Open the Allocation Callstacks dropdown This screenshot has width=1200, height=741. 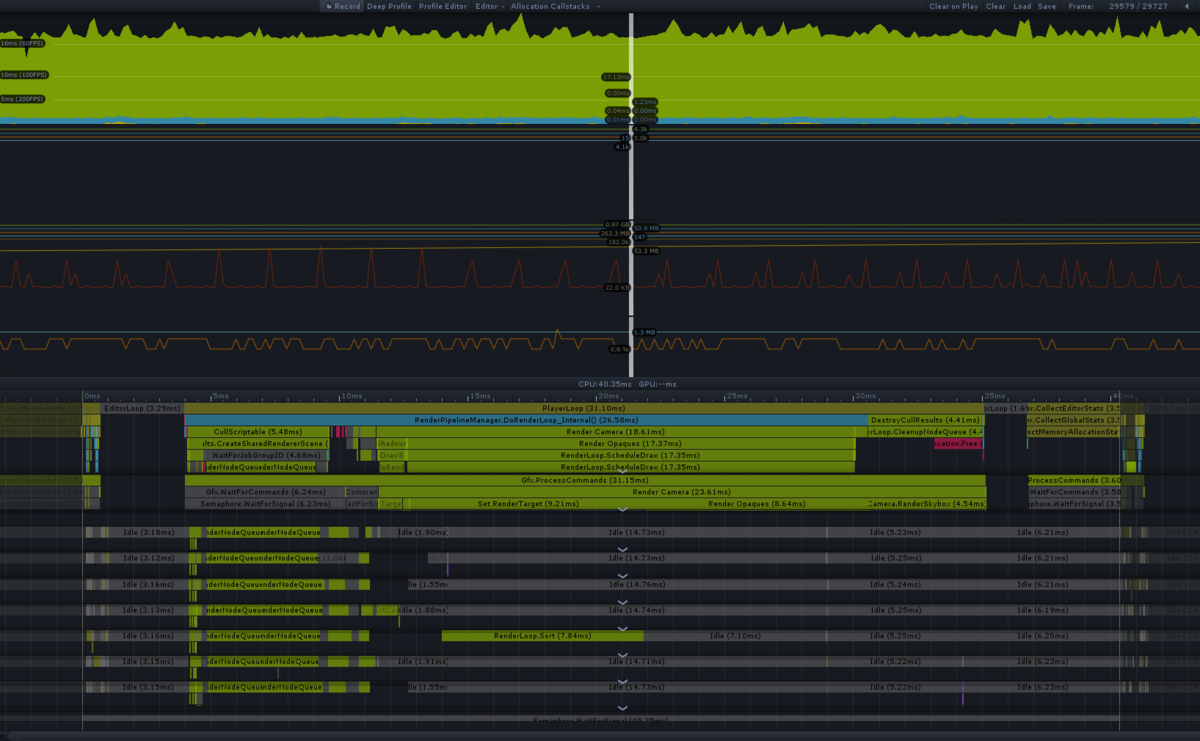[x=555, y=6]
